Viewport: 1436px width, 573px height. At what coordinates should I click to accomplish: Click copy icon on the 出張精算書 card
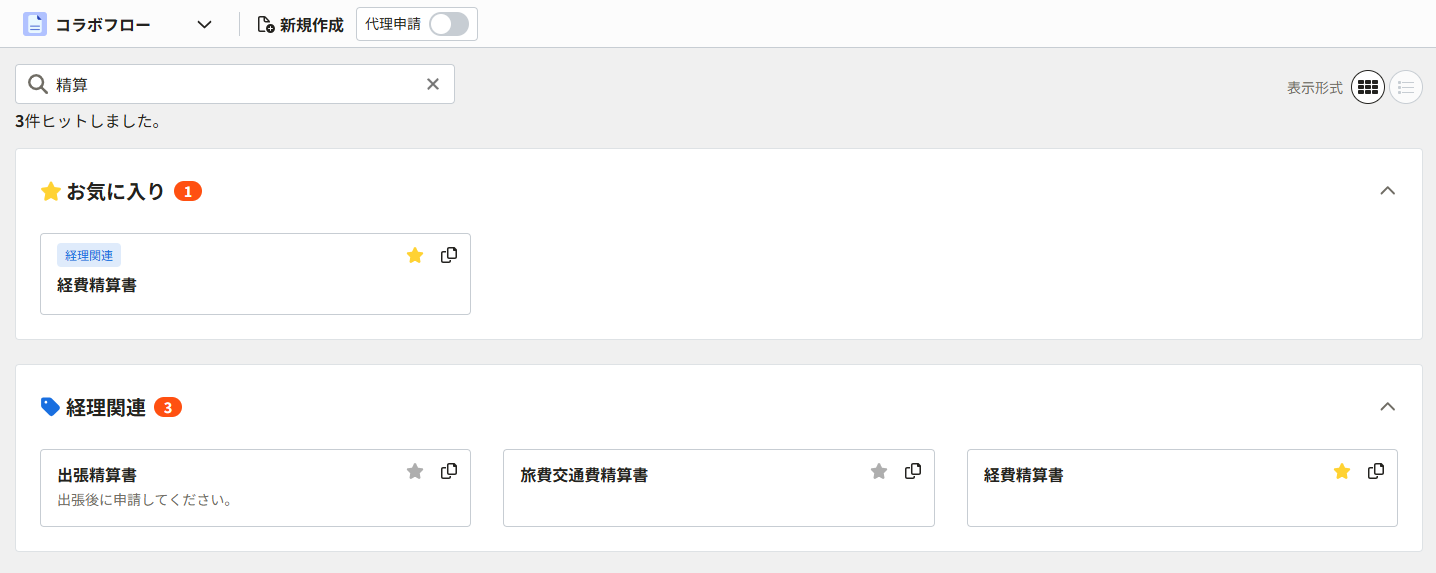pos(449,471)
